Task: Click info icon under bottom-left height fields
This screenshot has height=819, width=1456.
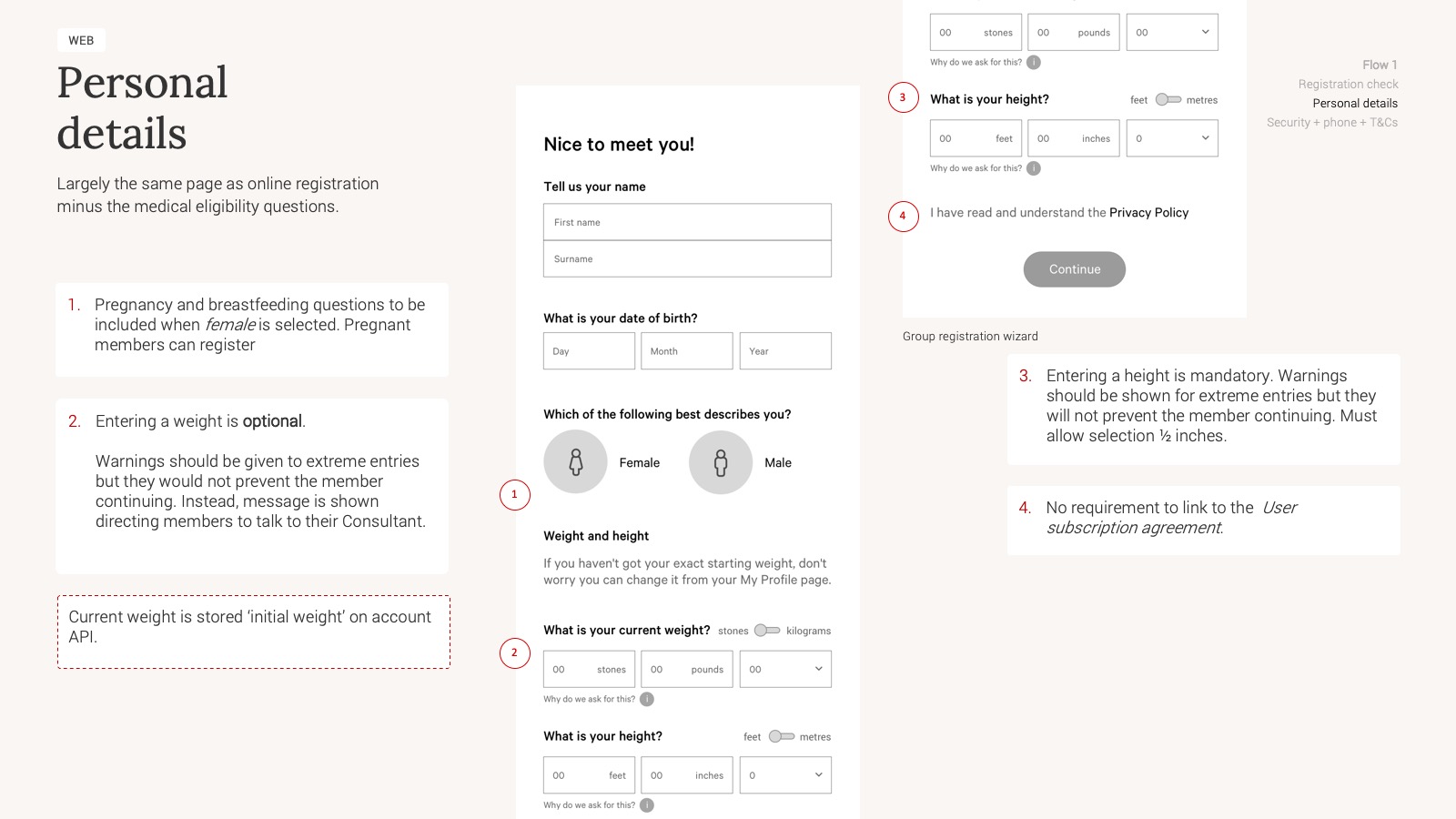Action: (x=647, y=805)
